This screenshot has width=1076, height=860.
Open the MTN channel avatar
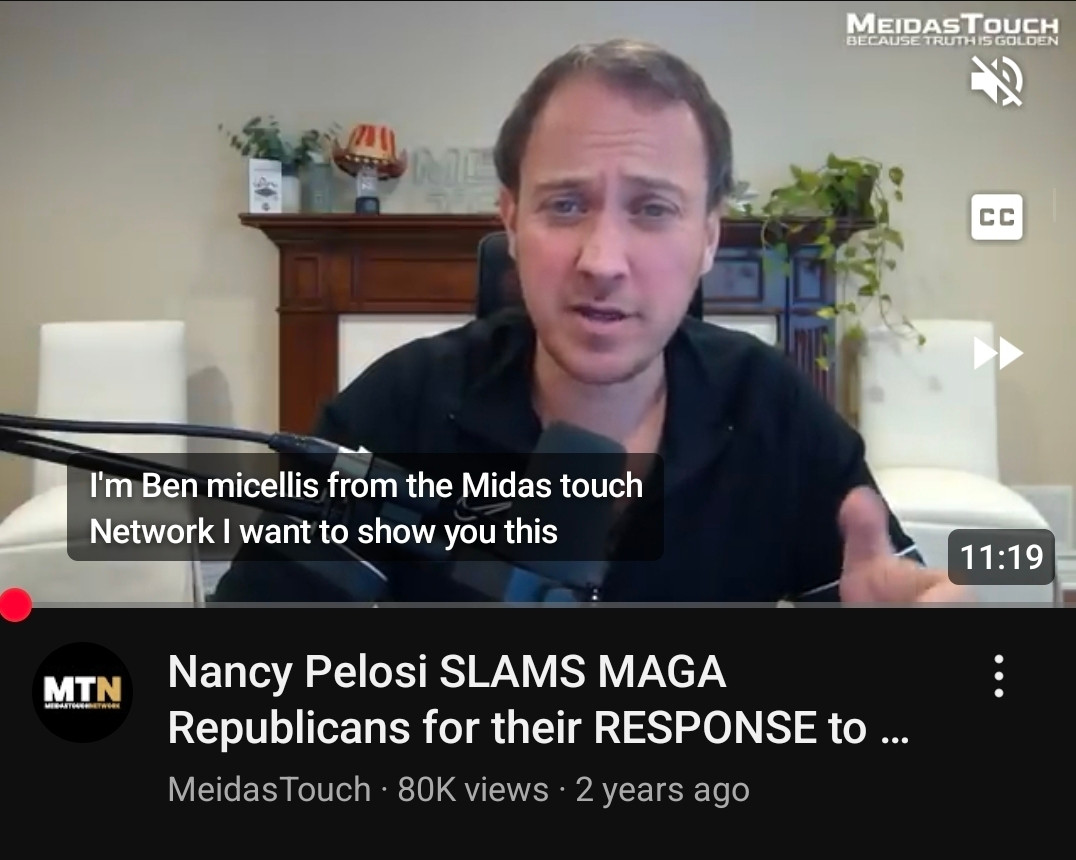coord(82,692)
